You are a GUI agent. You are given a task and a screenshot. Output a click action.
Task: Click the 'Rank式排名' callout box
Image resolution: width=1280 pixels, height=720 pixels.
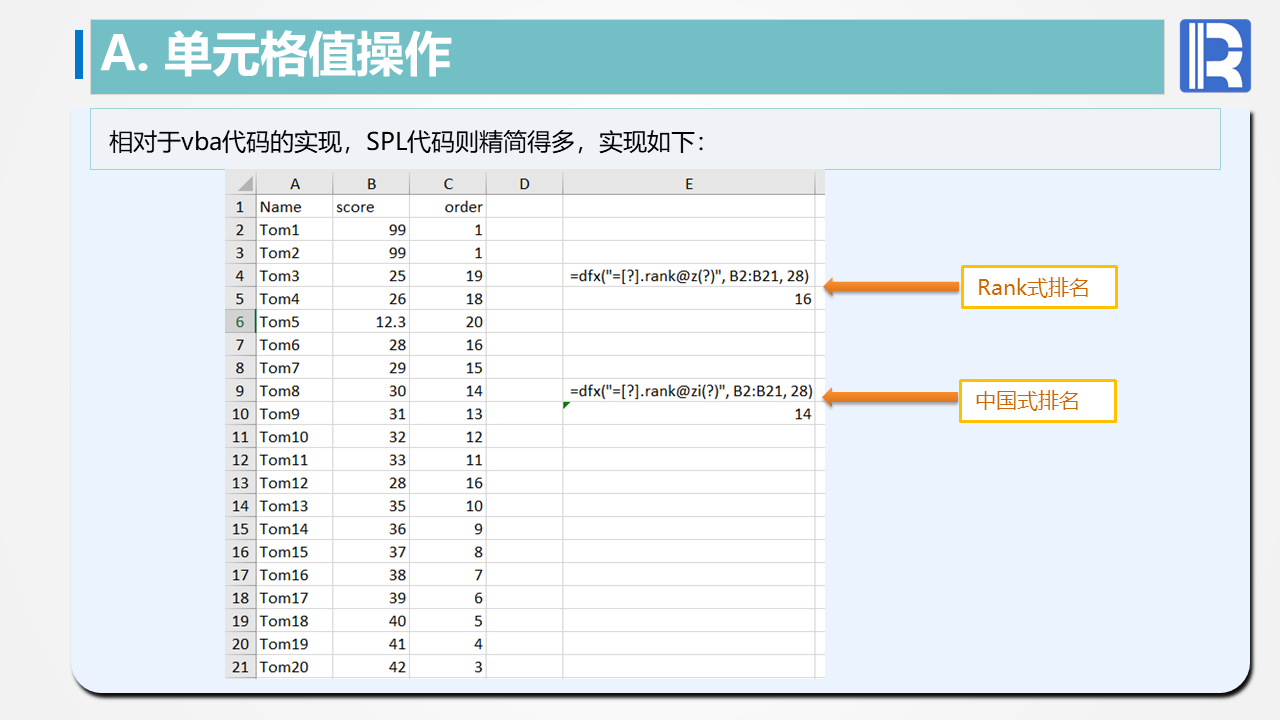click(1038, 288)
